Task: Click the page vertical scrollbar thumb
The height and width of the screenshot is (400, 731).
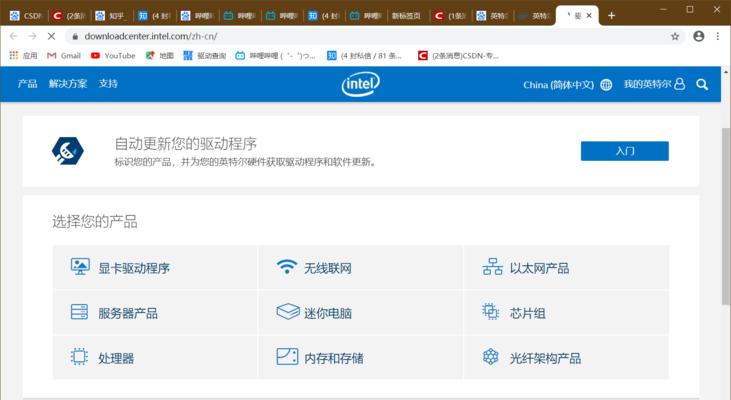Action: click(726, 216)
